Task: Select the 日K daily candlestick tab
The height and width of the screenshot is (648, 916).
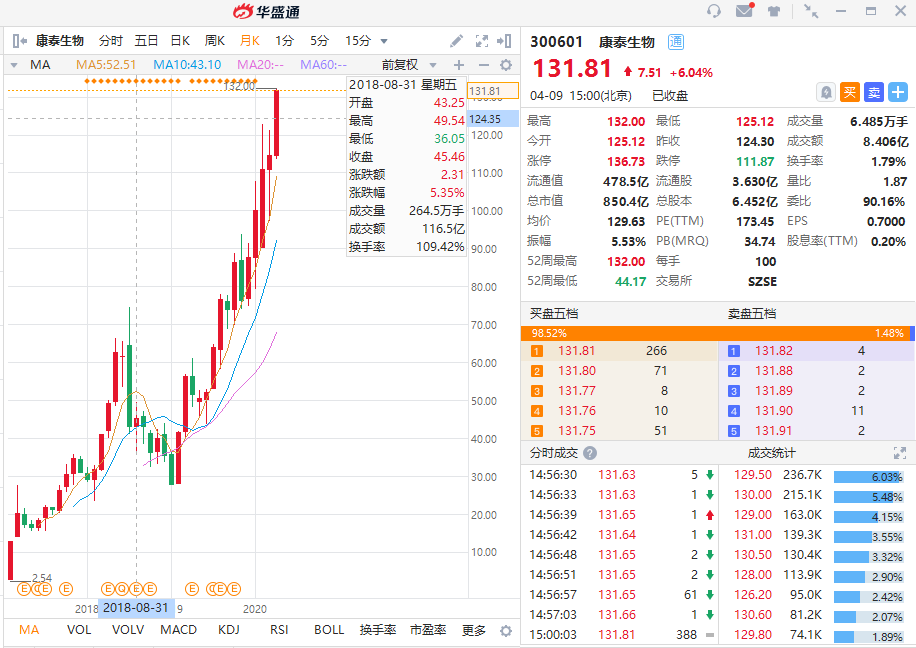Action: click(x=180, y=41)
